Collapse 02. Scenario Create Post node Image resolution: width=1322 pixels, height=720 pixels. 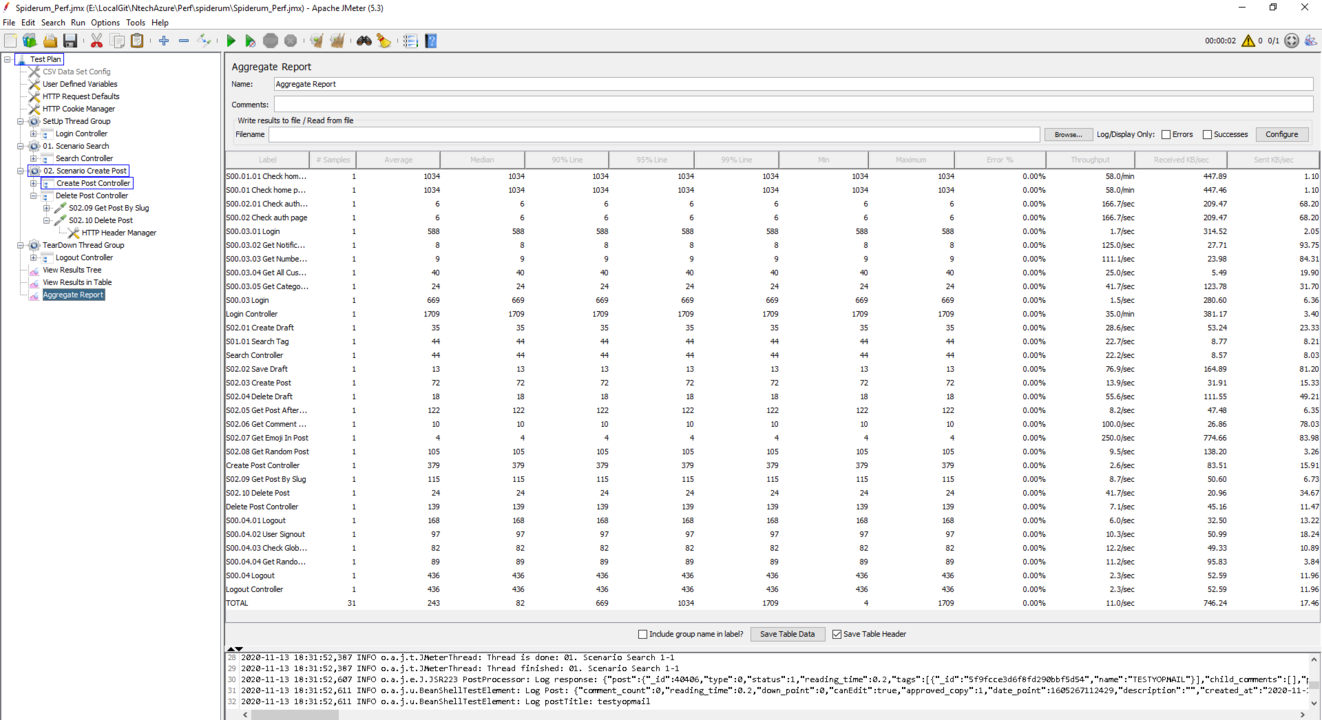tap(20, 171)
